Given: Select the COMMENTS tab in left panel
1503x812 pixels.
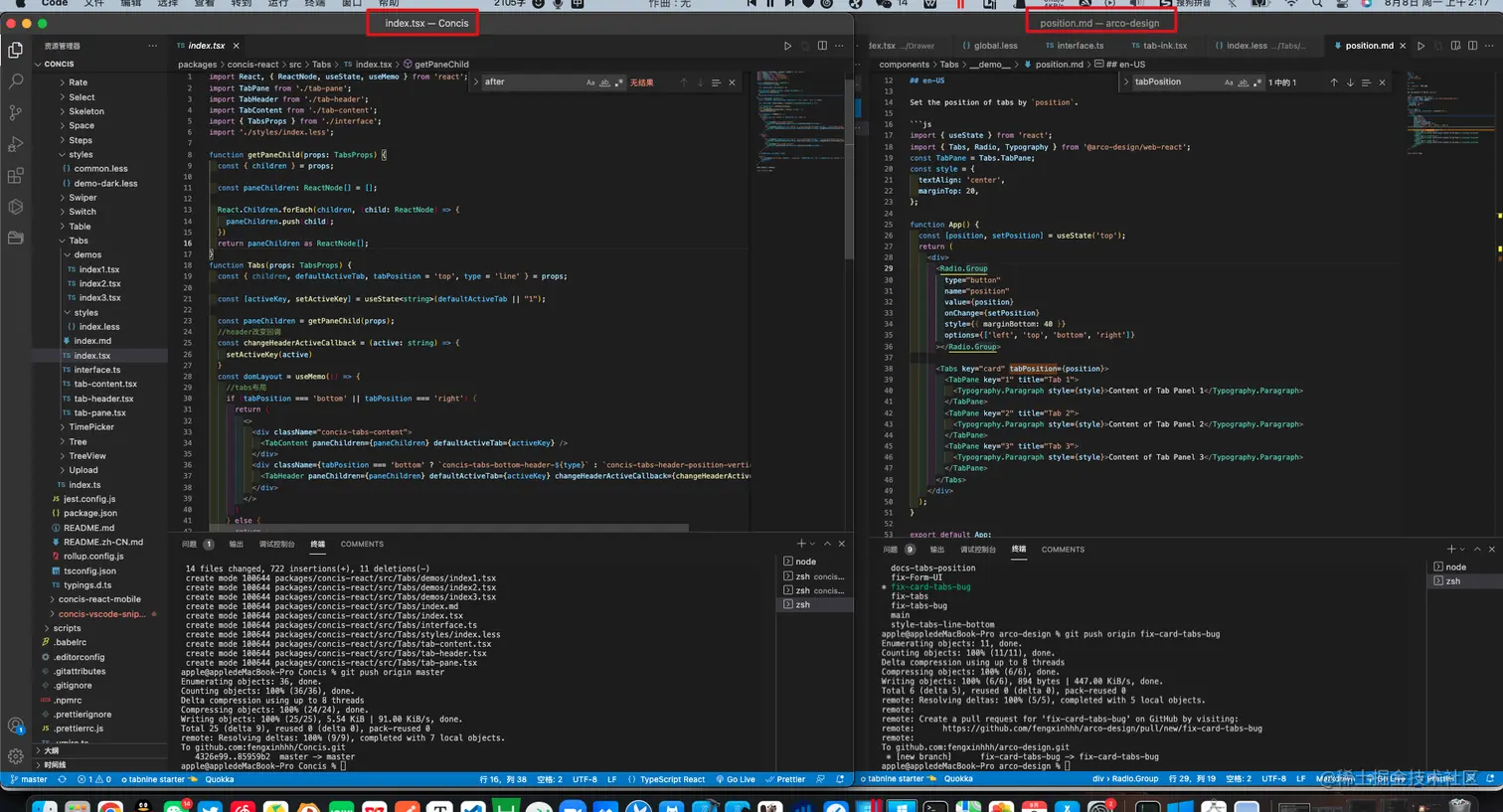Looking at the screenshot, I should [362, 544].
